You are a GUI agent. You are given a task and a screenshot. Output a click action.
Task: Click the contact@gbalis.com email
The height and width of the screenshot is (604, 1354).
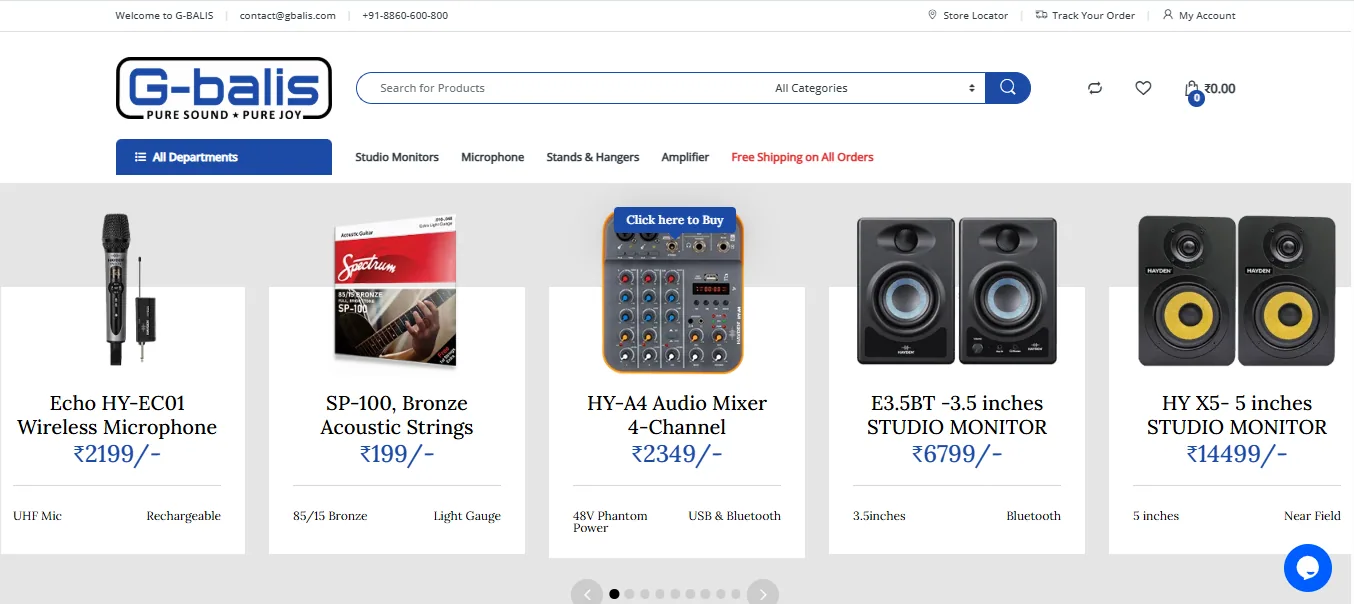click(x=288, y=15)
